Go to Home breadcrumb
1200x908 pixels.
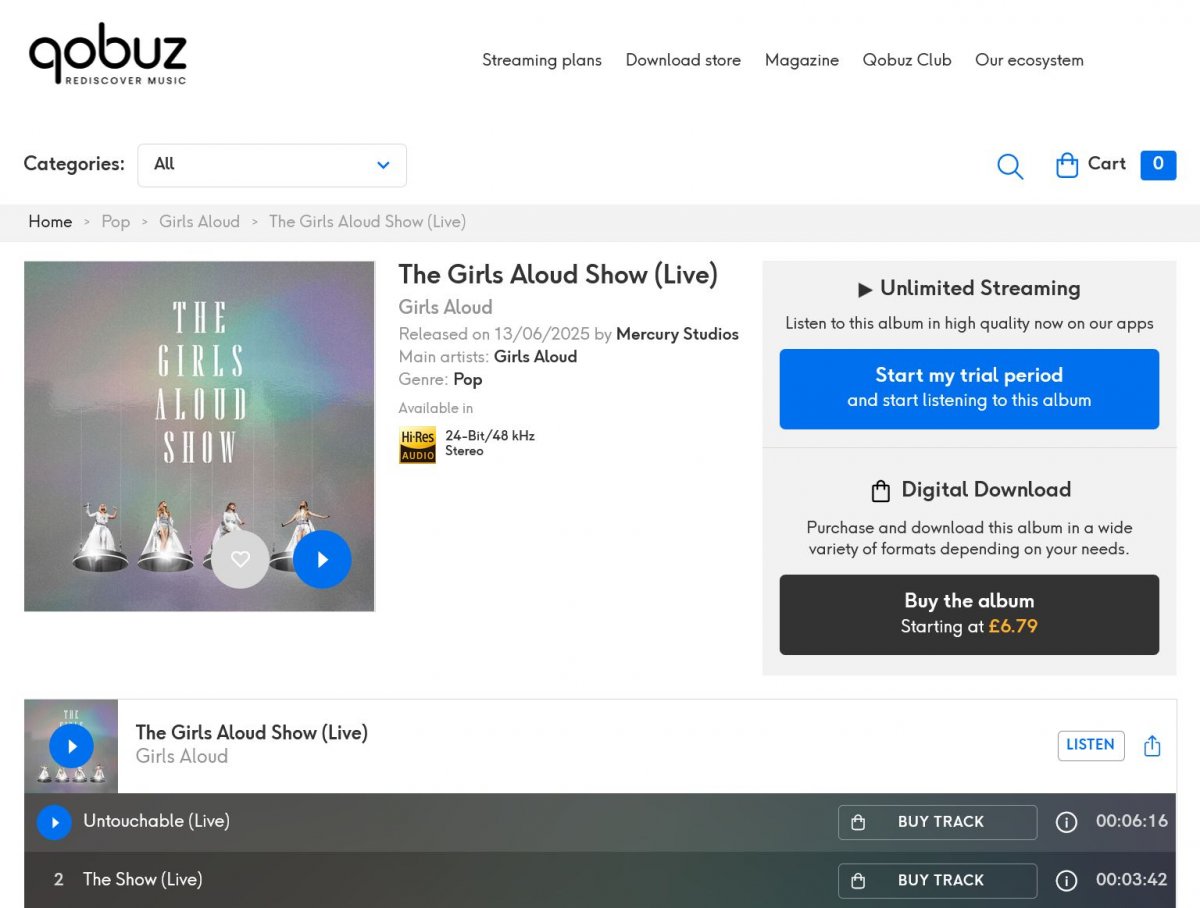(50, 222)
